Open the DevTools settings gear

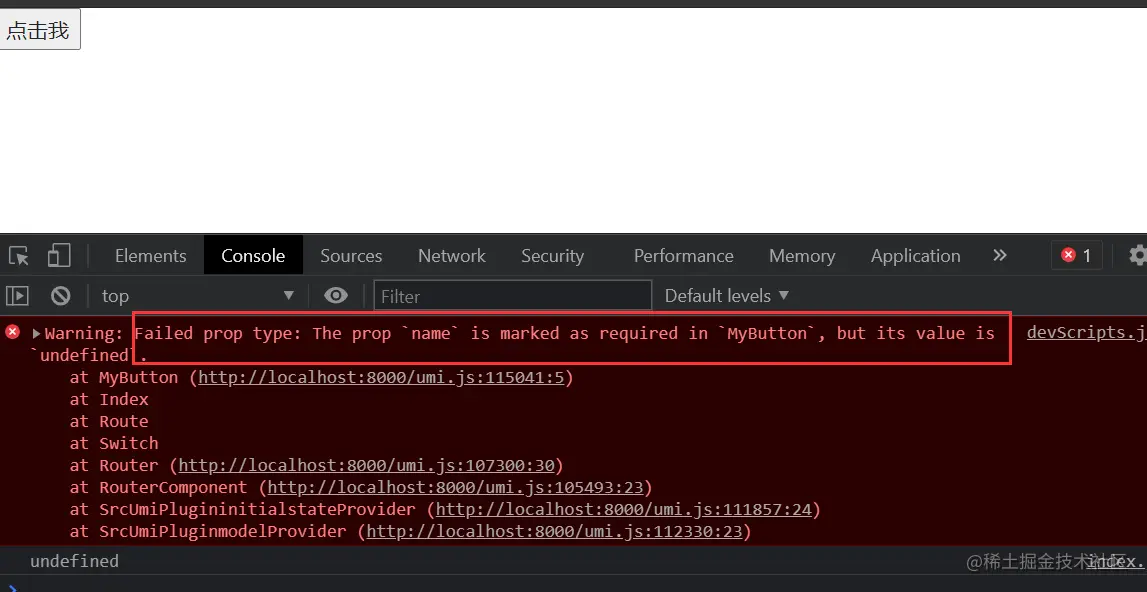point(1137,255)
